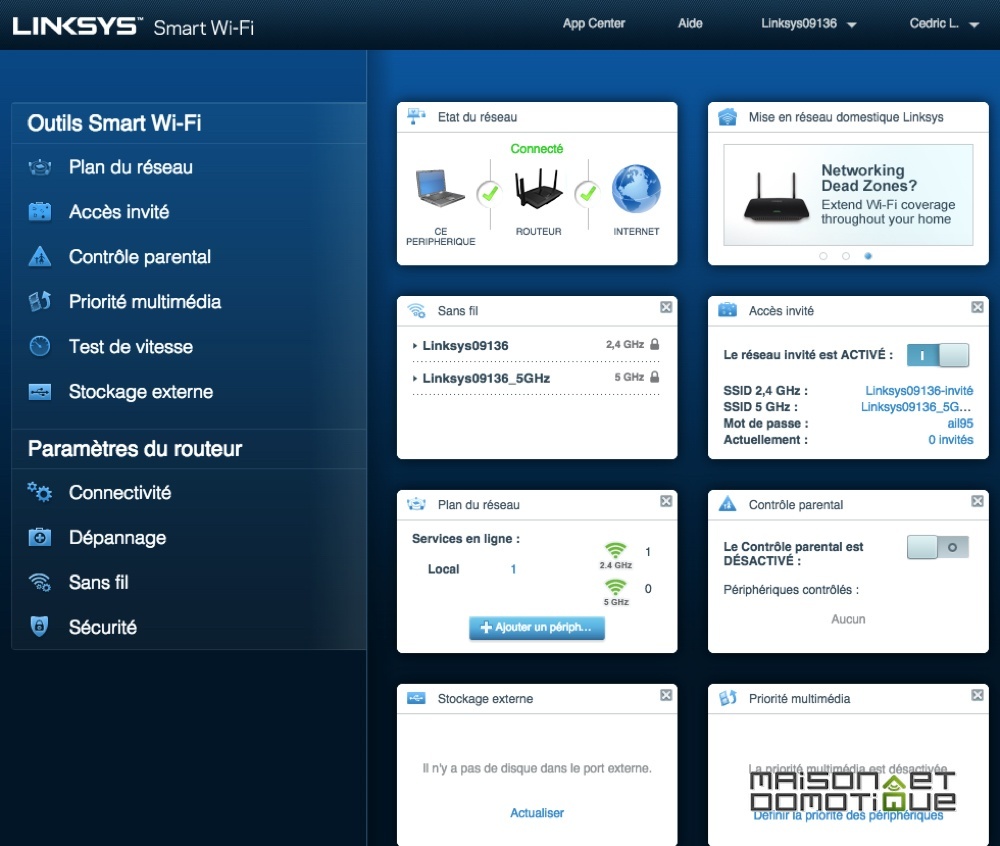The width and height of the screenshot is (1000, 846).
Task: Click the Sans fil wifi sidebar icon
Action: [x=40, y=582]
